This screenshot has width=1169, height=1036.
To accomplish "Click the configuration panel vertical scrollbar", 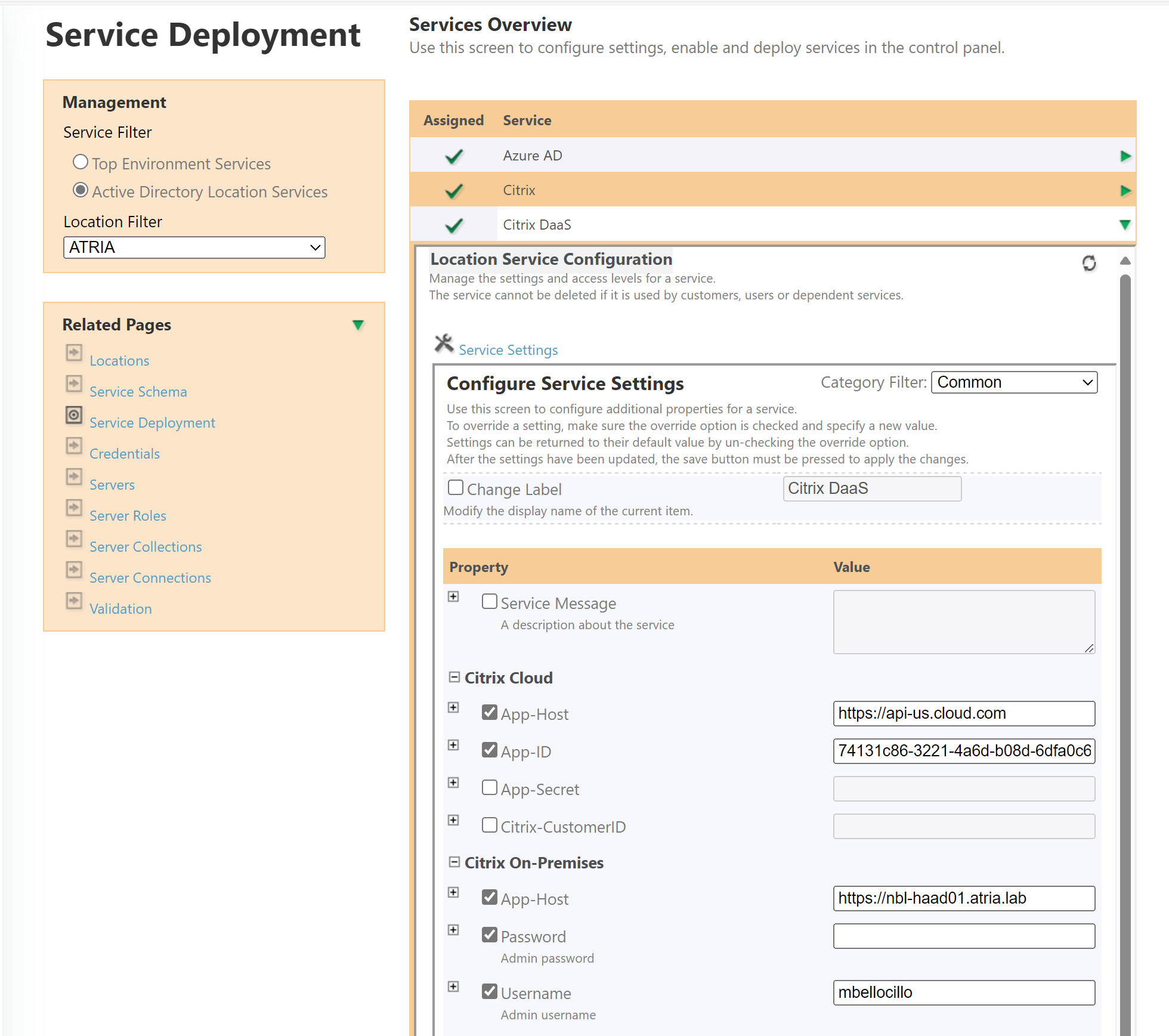I will click(x=1125, y=654).
